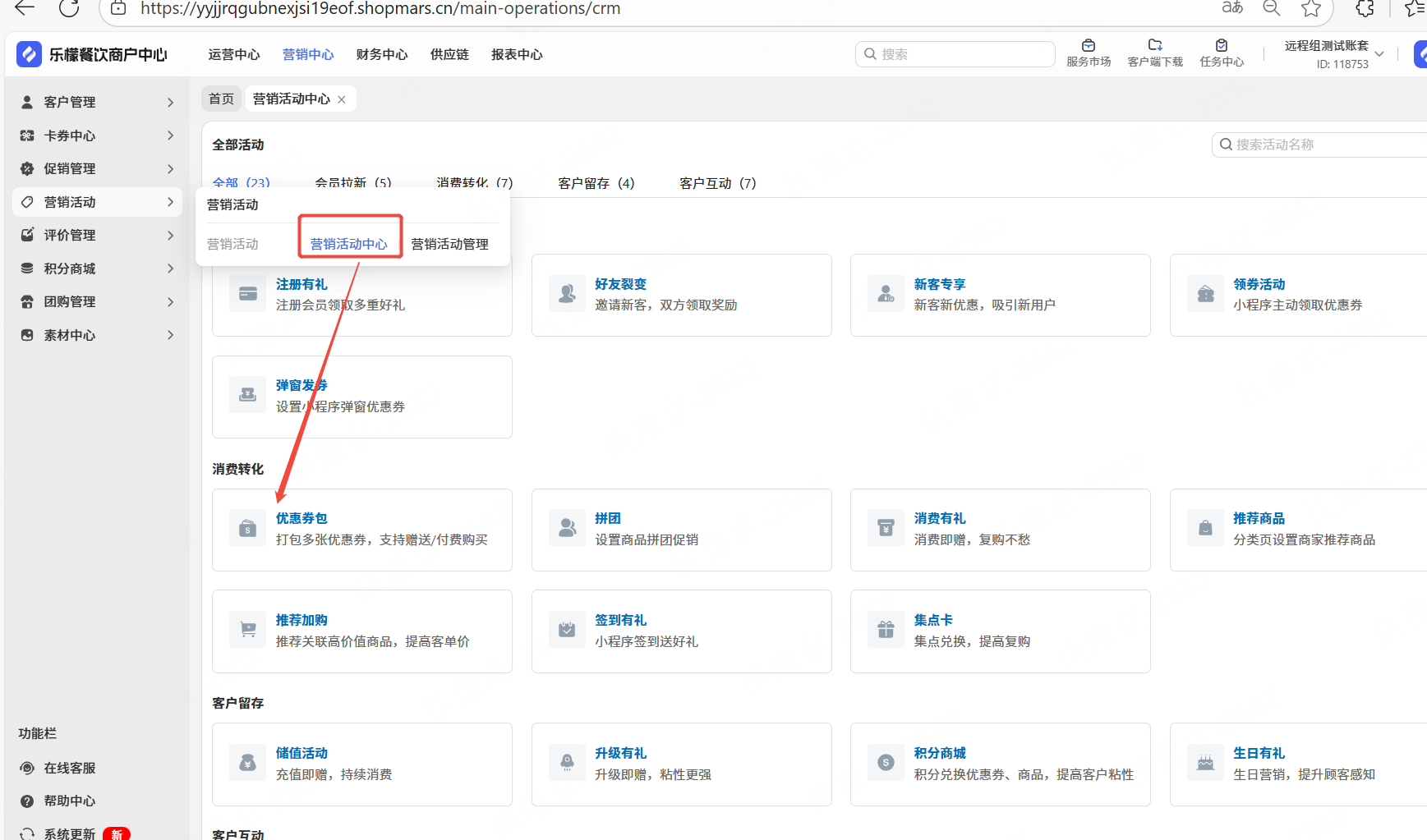1427x840 pixels.
Task: Open the 注册有礼 activity link
Action: pyautogui.click(x=302, y=284)
